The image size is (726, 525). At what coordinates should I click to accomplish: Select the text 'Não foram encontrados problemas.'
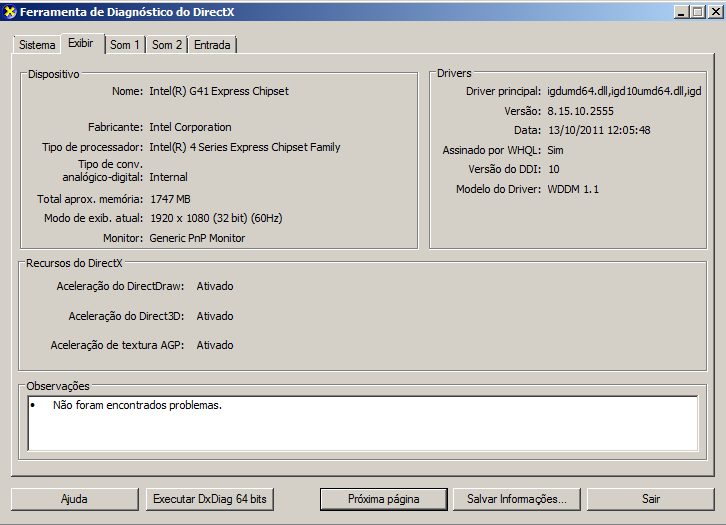click(x=137, y=405)
